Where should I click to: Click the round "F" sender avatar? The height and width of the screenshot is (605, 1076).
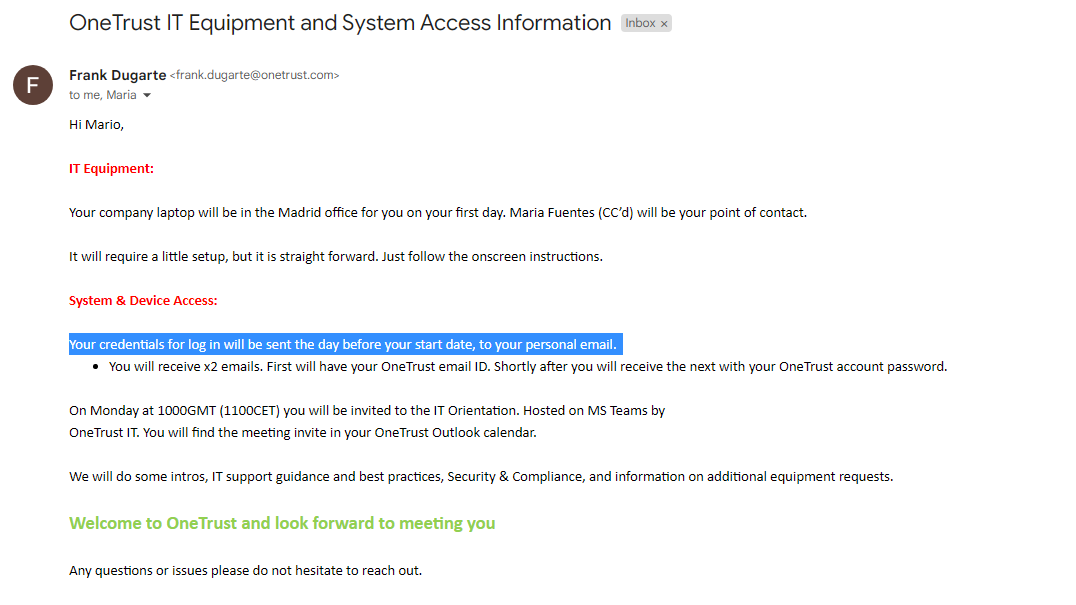point(33,85)
